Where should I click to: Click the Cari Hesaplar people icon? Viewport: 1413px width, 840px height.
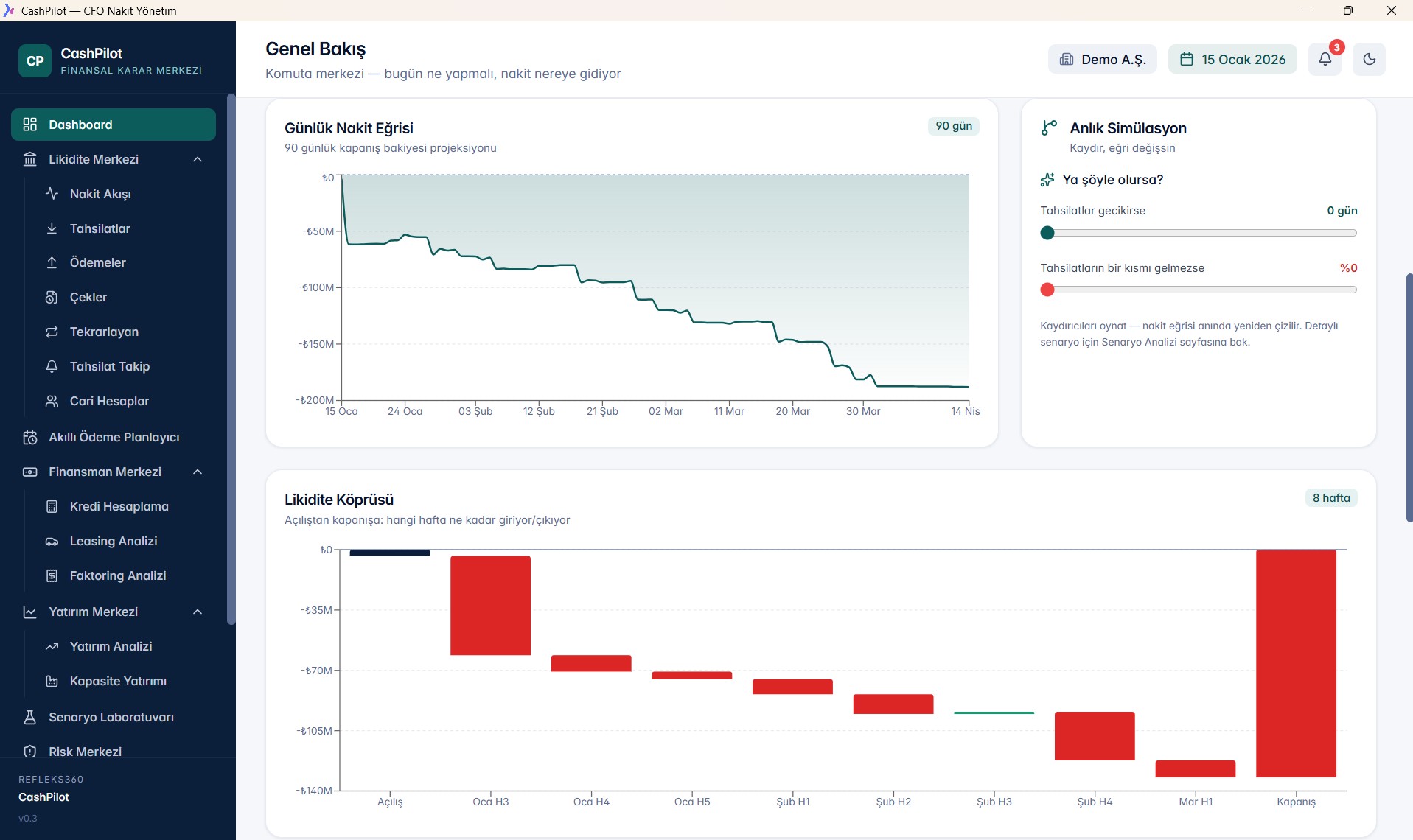(x=52, y=401)
